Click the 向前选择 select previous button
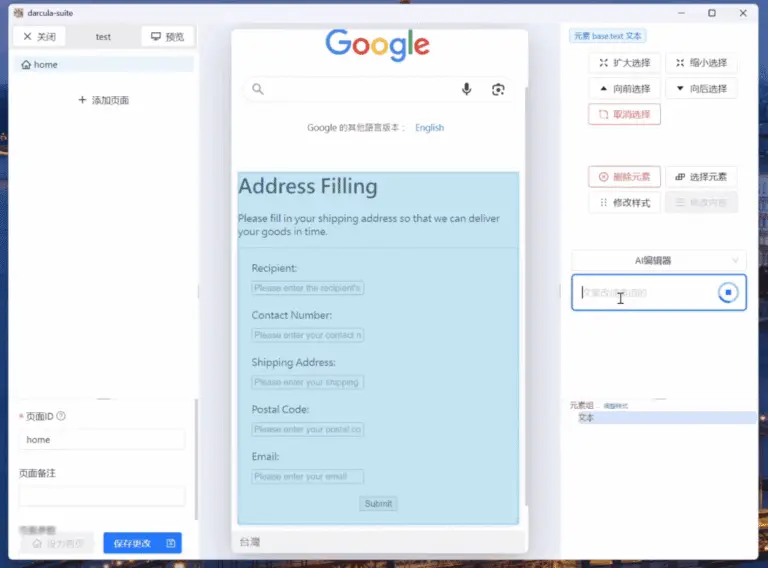The width and height of the screenshot is (768, 568). click(624, 89)
